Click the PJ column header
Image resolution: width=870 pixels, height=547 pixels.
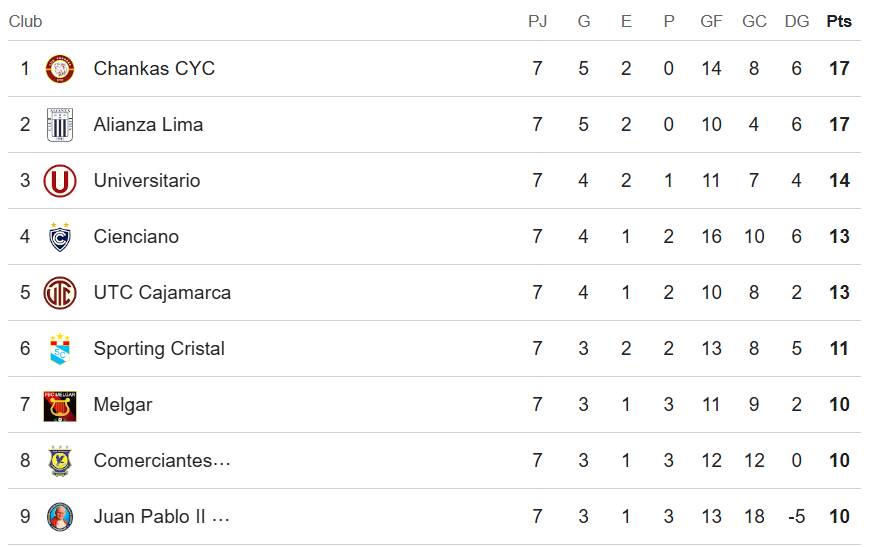click(x=538, y=22)
